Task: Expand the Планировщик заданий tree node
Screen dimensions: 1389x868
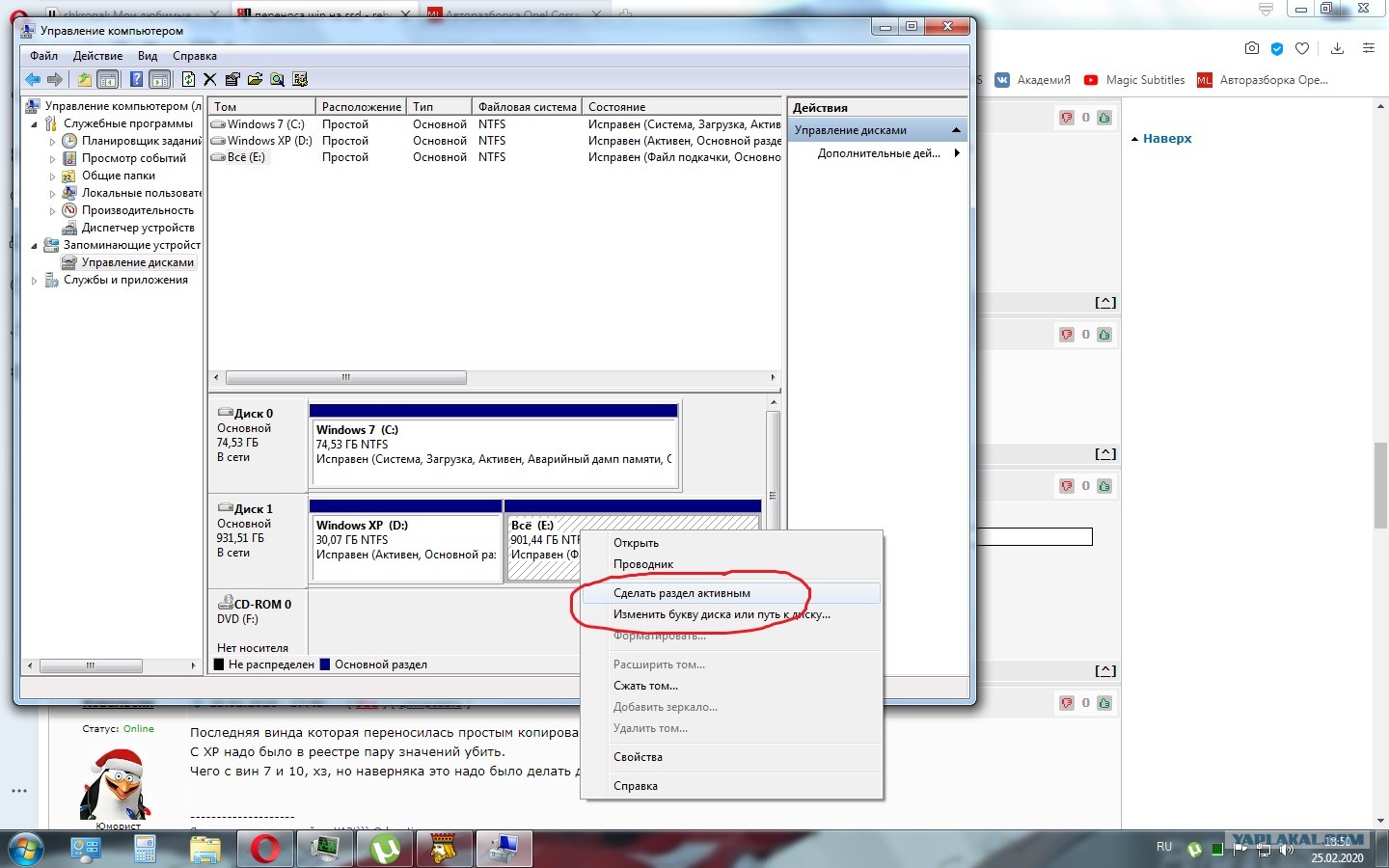Action: coord(52,141)
